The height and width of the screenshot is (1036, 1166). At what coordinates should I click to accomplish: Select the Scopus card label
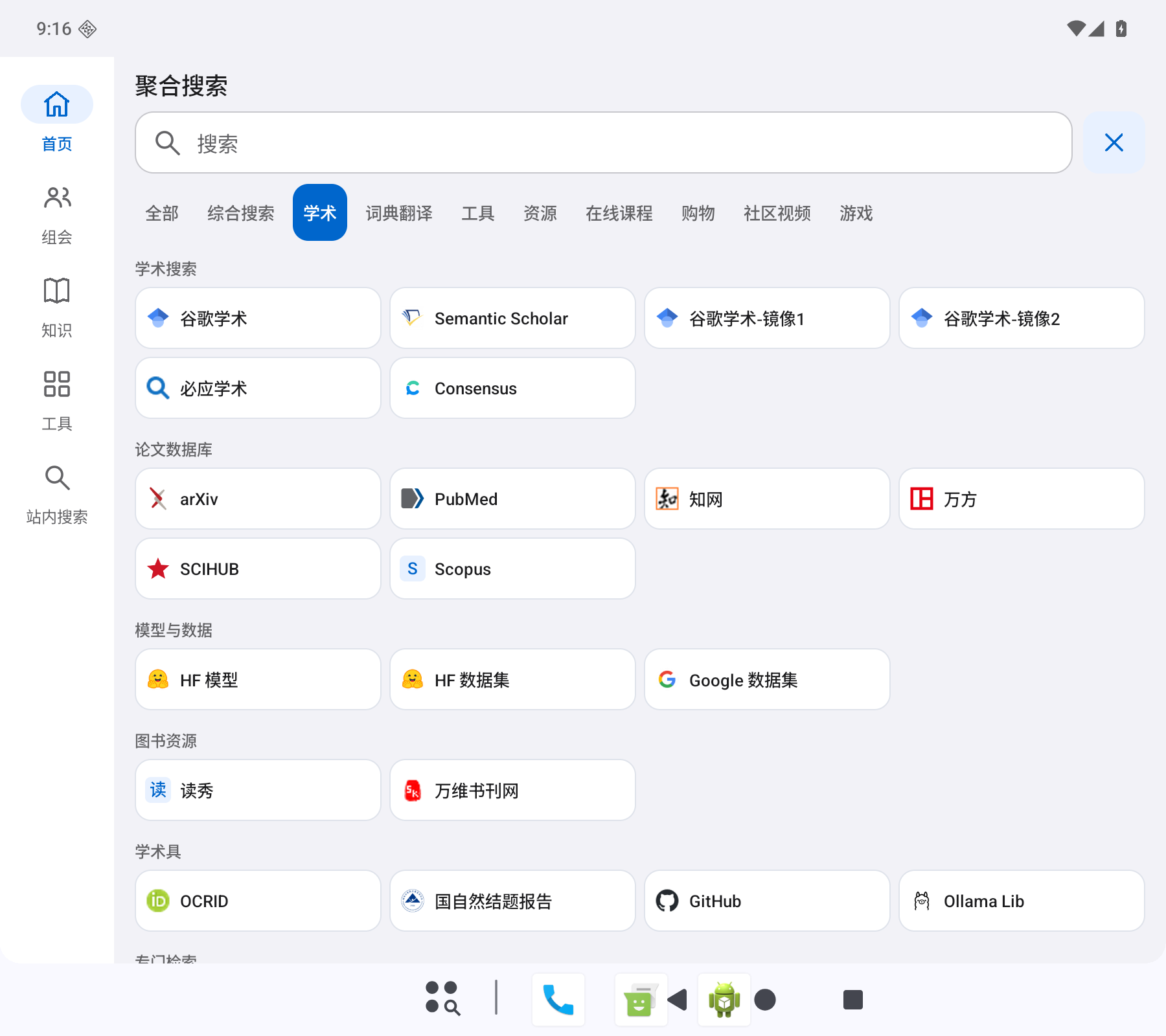[x=463, y=569]
